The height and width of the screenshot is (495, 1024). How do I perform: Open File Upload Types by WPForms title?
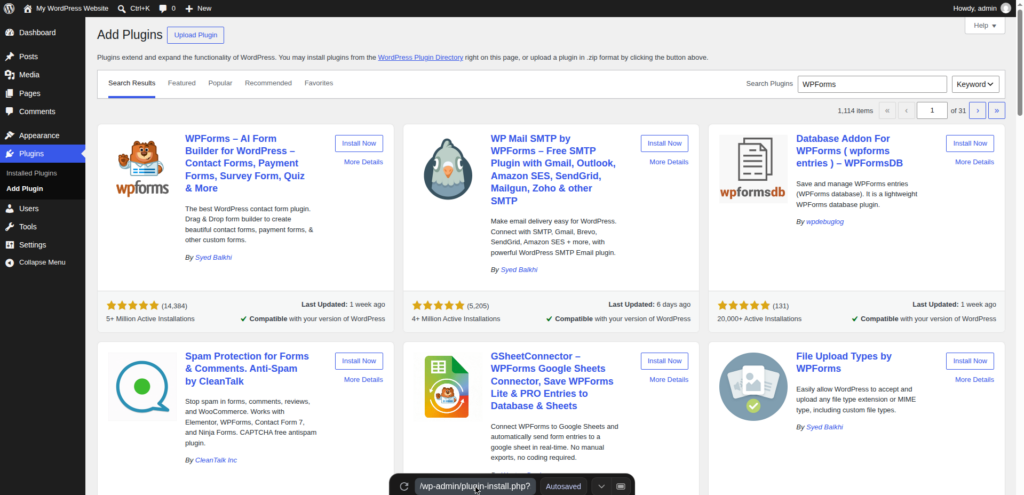844,362
